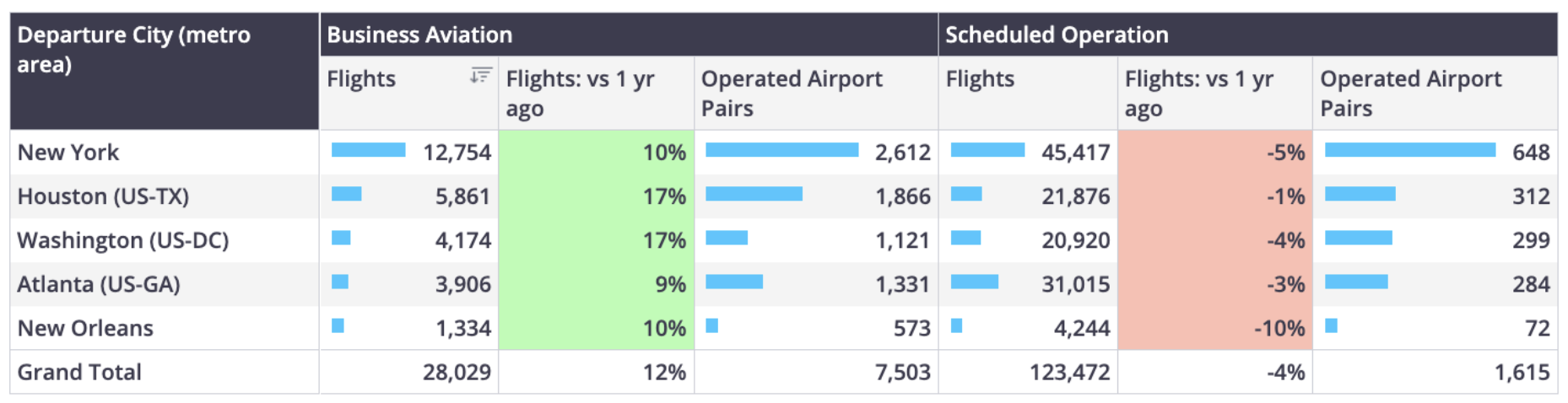Image resolution: width=1568 pixels, height=403 pixels.
Task: Select the Houston (US-TX) row label
Action: [103, 196]
